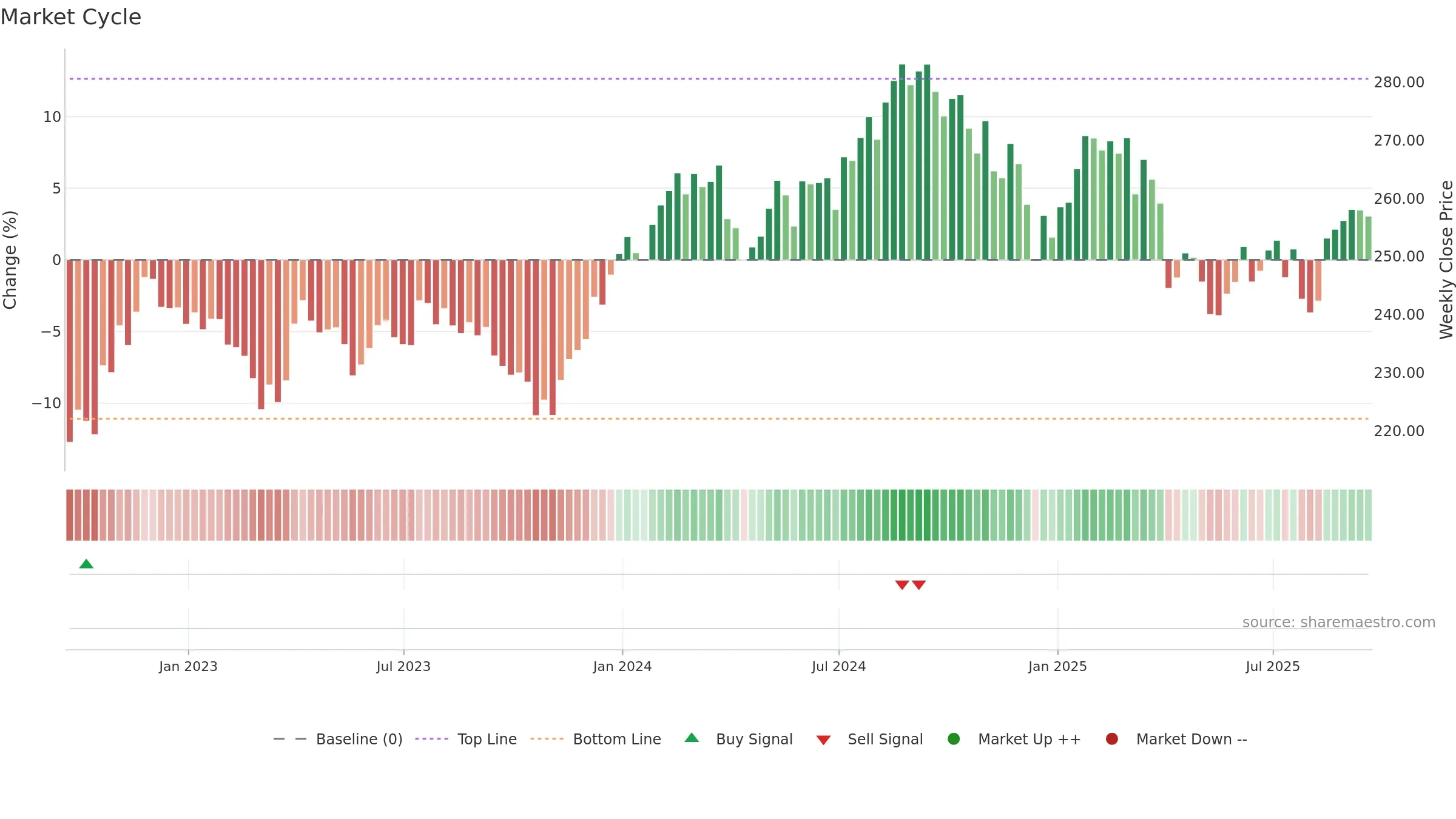This screenshot has width=1456, height=819.
Task: Click the orange dotted line legend sample
Action: (547, 739)
